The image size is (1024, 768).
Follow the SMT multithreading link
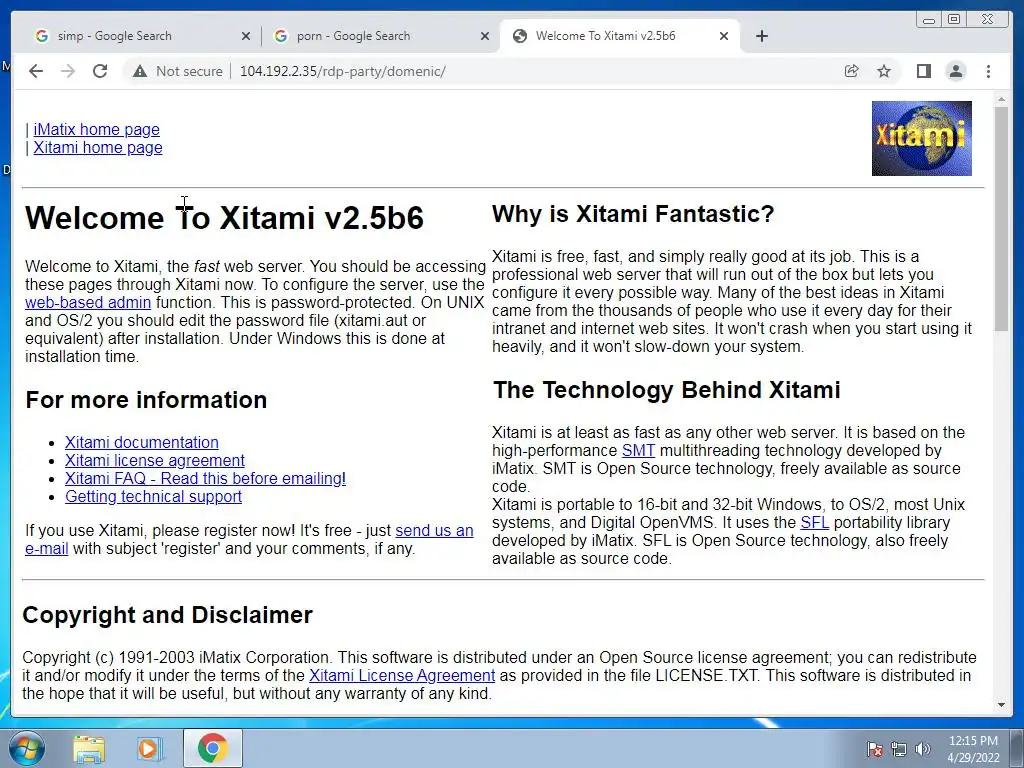point(638,451)
